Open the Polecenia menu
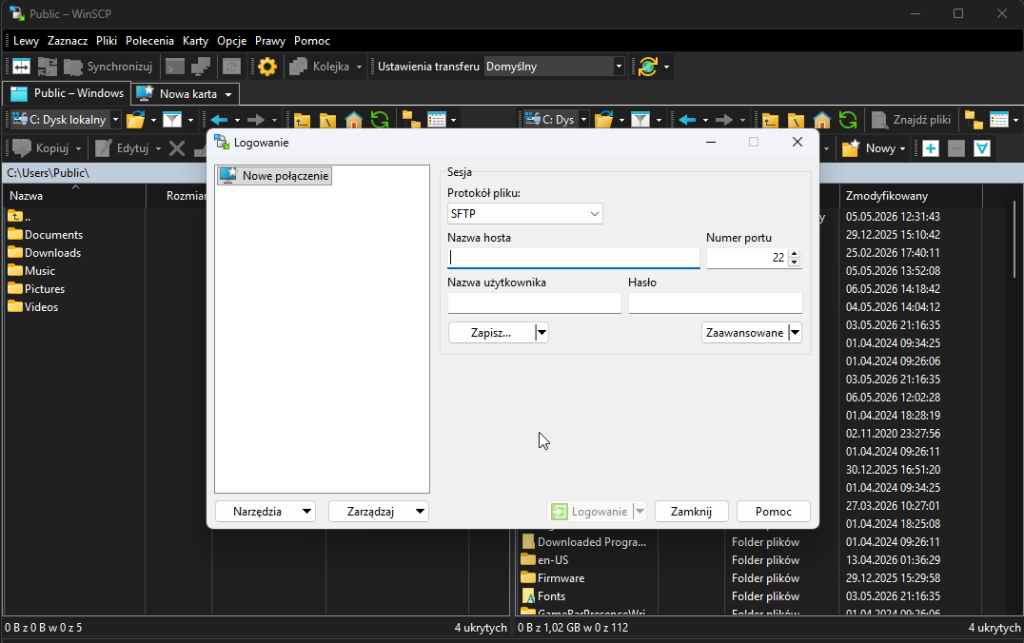The image size is (1024, 643). coord(150,40)
